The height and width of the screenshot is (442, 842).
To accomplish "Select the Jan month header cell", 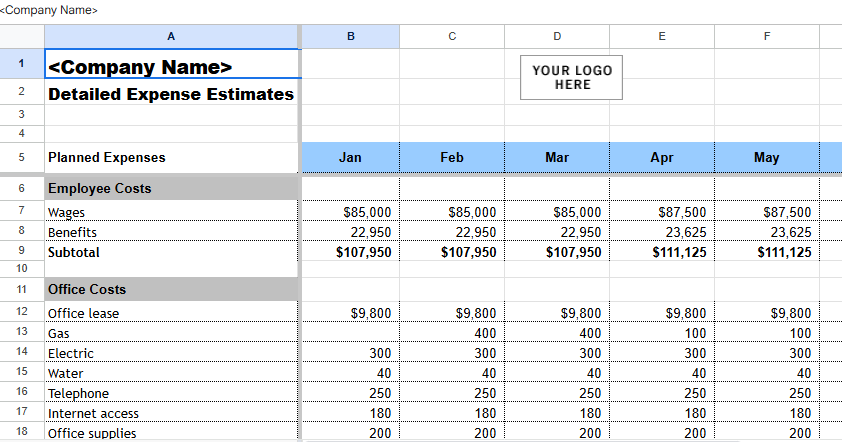I will [350, 158].
